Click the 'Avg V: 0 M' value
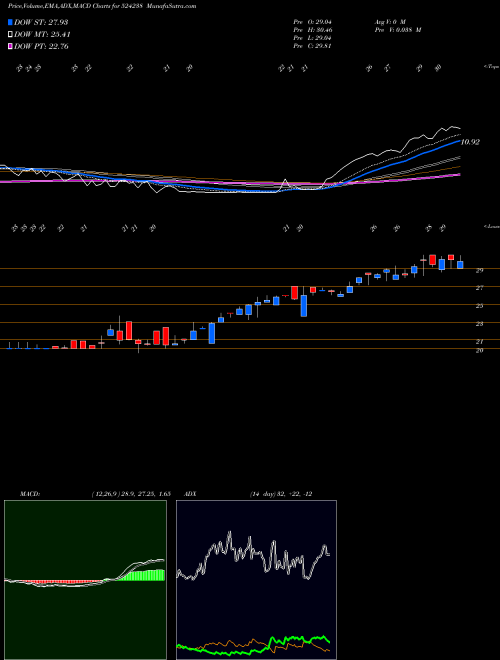The height and width of the screenshot is (660, 500). (391, 22)
